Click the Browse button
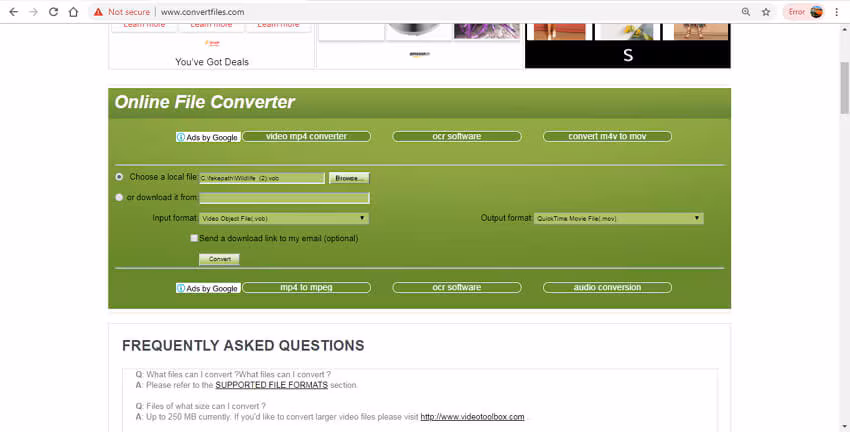The width and height of the screenshot is (850, 432). (349, 178)
